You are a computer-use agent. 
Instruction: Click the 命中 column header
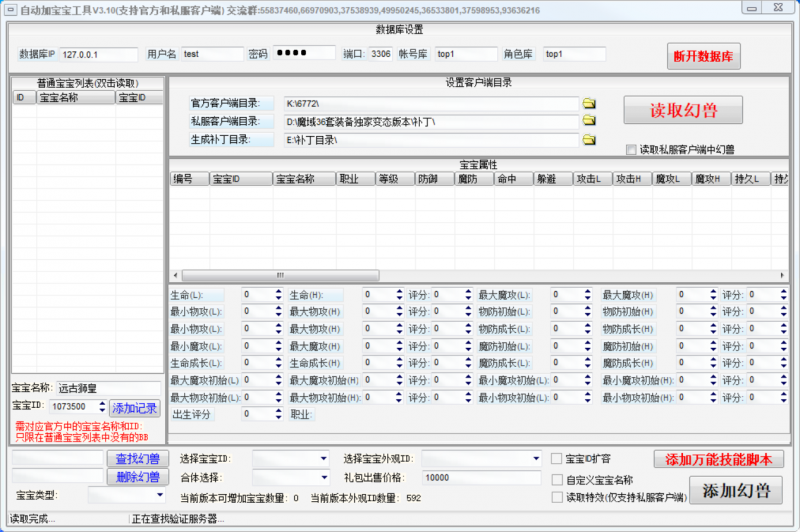point(514,179)
